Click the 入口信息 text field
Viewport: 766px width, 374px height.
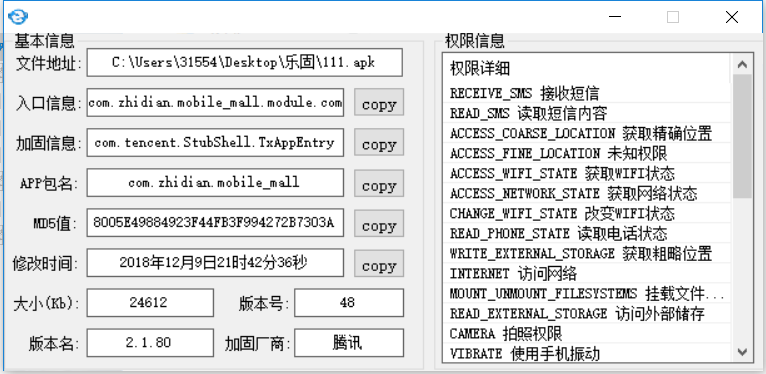215,103
